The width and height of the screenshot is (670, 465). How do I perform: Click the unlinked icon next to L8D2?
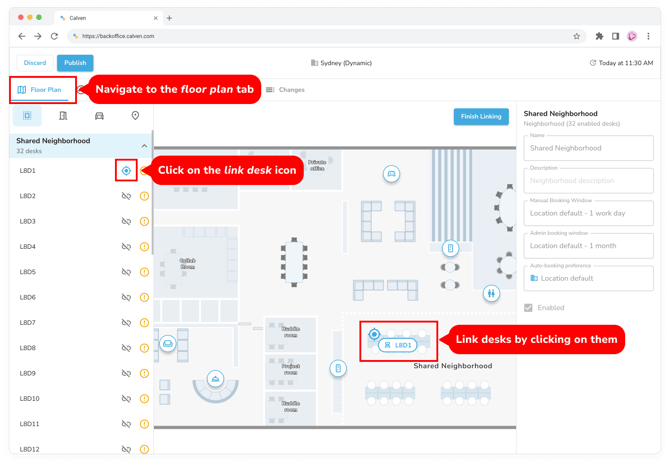[x=126, y=196]
